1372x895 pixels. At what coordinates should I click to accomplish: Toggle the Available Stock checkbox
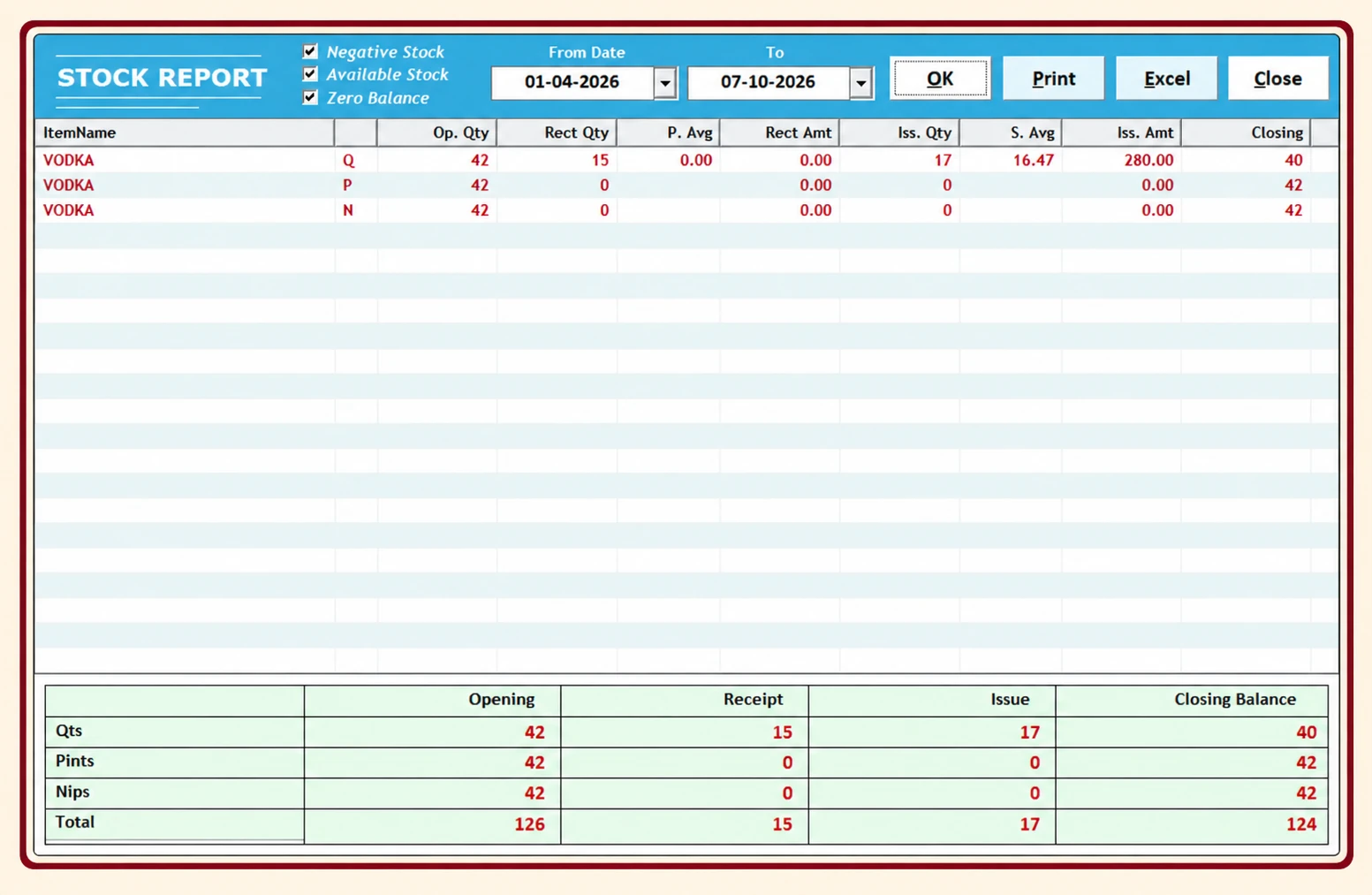(310, 74)
